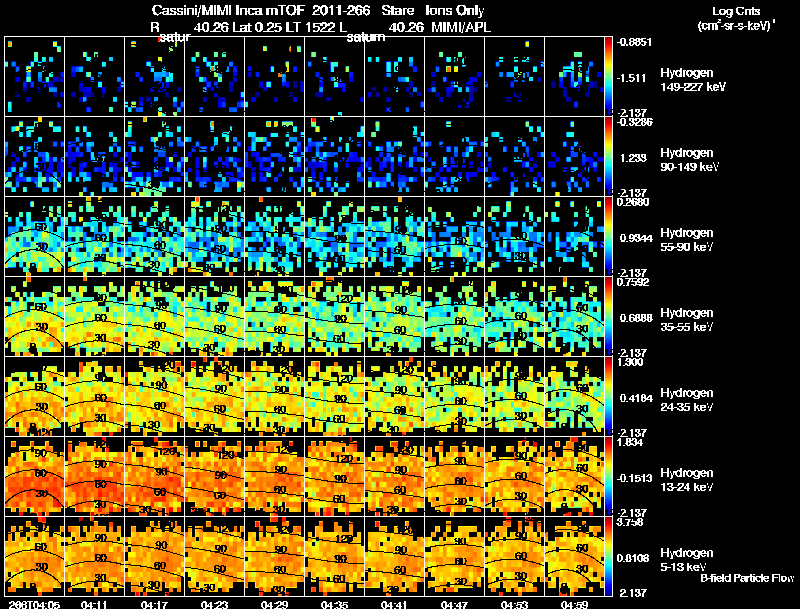Image resolution: width=800 pixels, height=609 pixels.
Task: Select the Hydrogen 149-227 keV panel at 04:29
Action: point(274,77)
